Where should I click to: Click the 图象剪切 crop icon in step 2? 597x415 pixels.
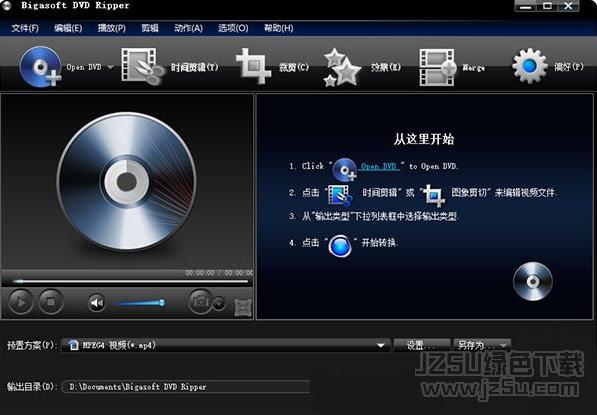(x=434, y=195)
